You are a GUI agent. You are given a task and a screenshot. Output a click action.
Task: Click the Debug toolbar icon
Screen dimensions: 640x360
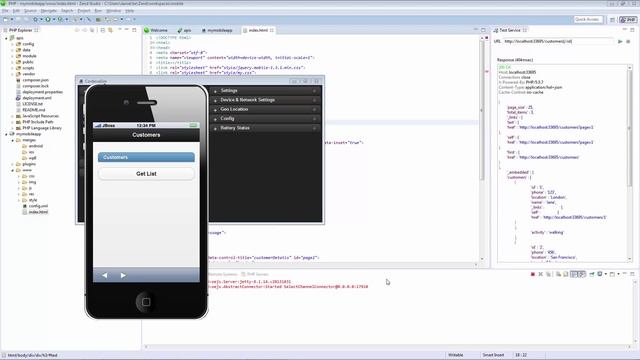point(36,19)
